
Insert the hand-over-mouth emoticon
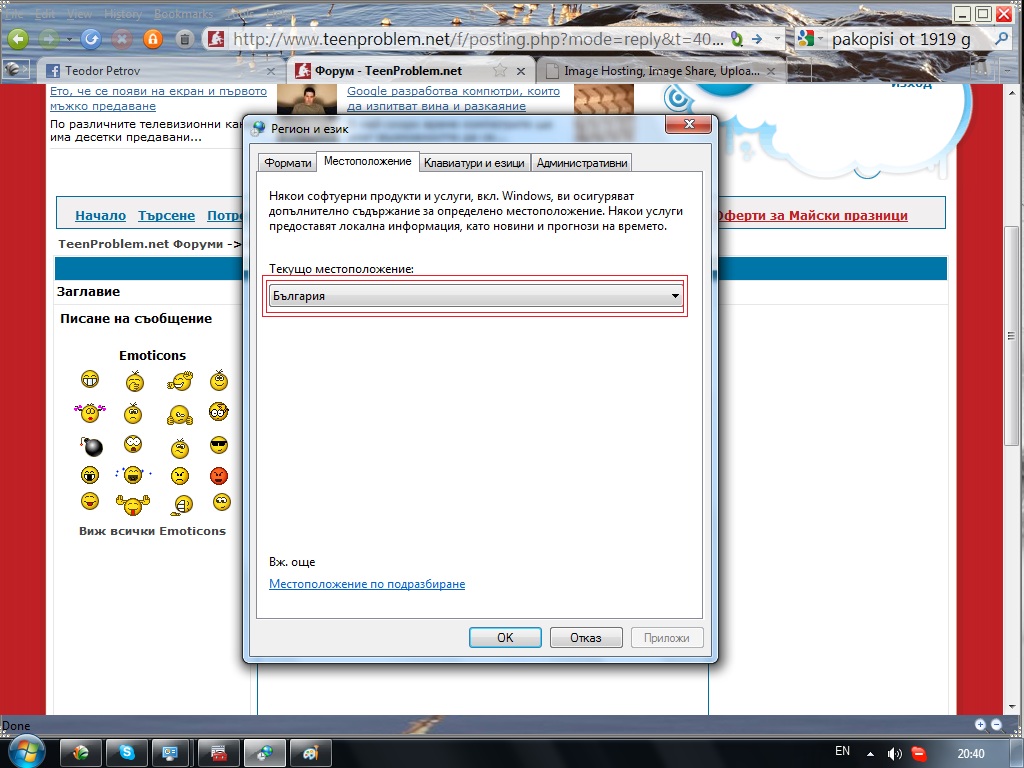[134, 381]
